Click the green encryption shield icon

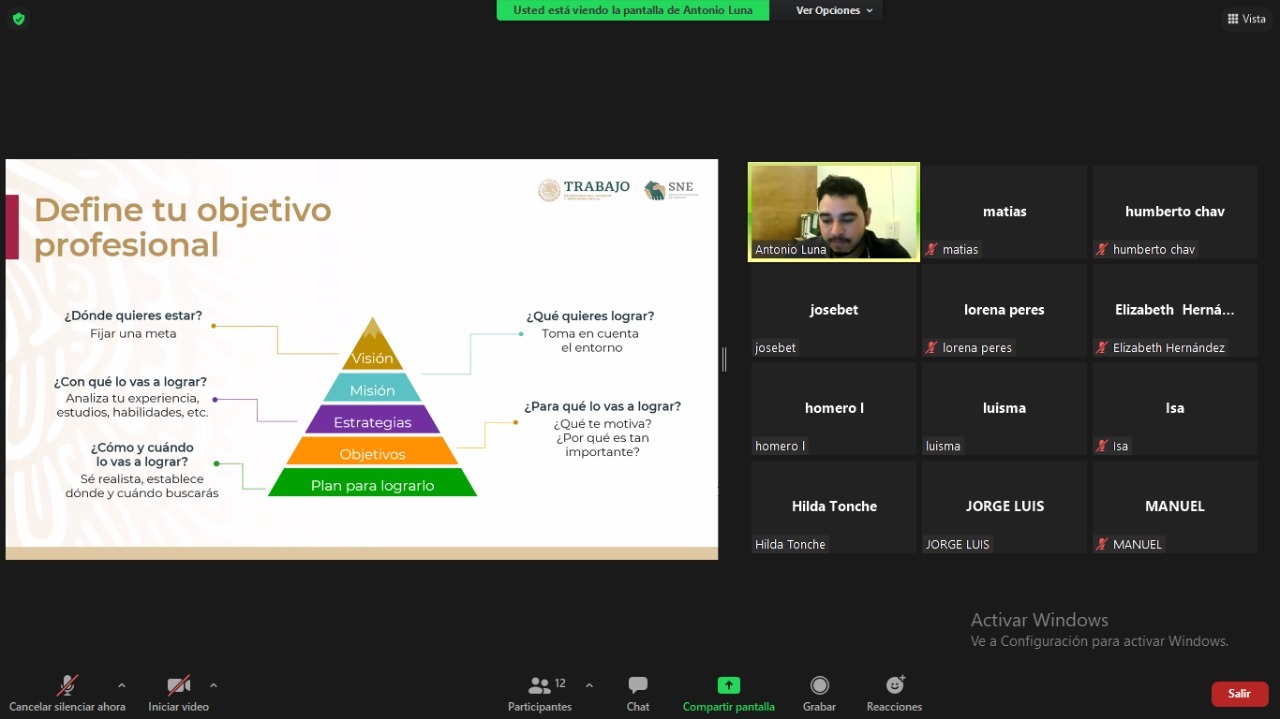(x=18, y=19)
